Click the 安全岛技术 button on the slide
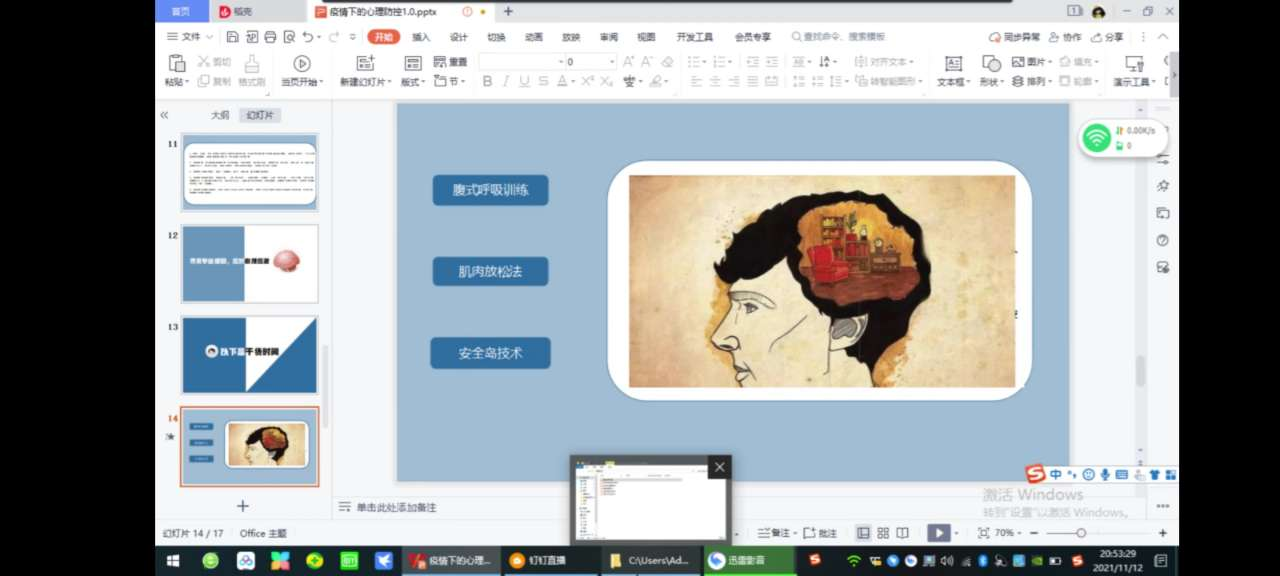 coord(490,353)
